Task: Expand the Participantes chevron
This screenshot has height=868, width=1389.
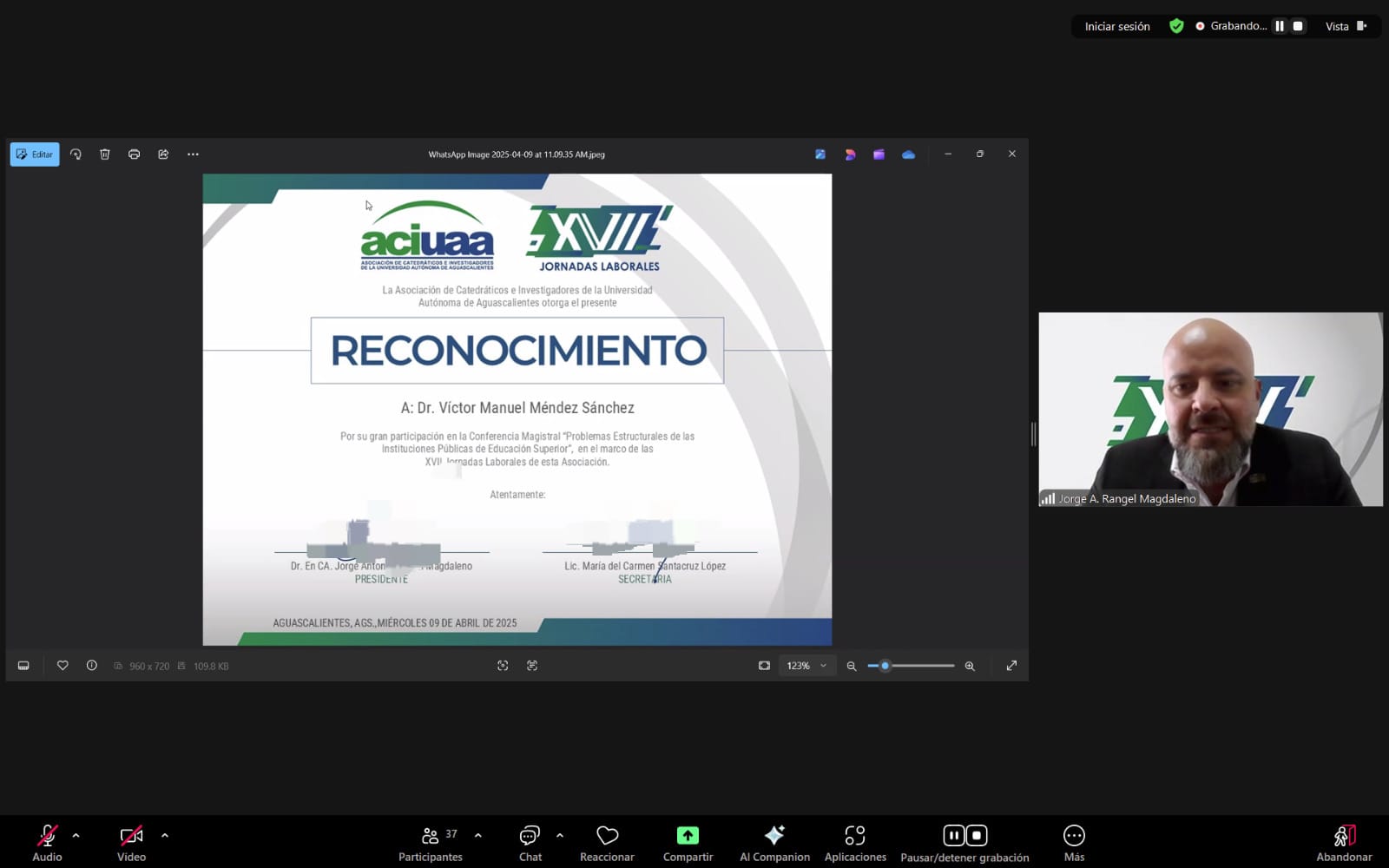Action: tap(477, 836)
